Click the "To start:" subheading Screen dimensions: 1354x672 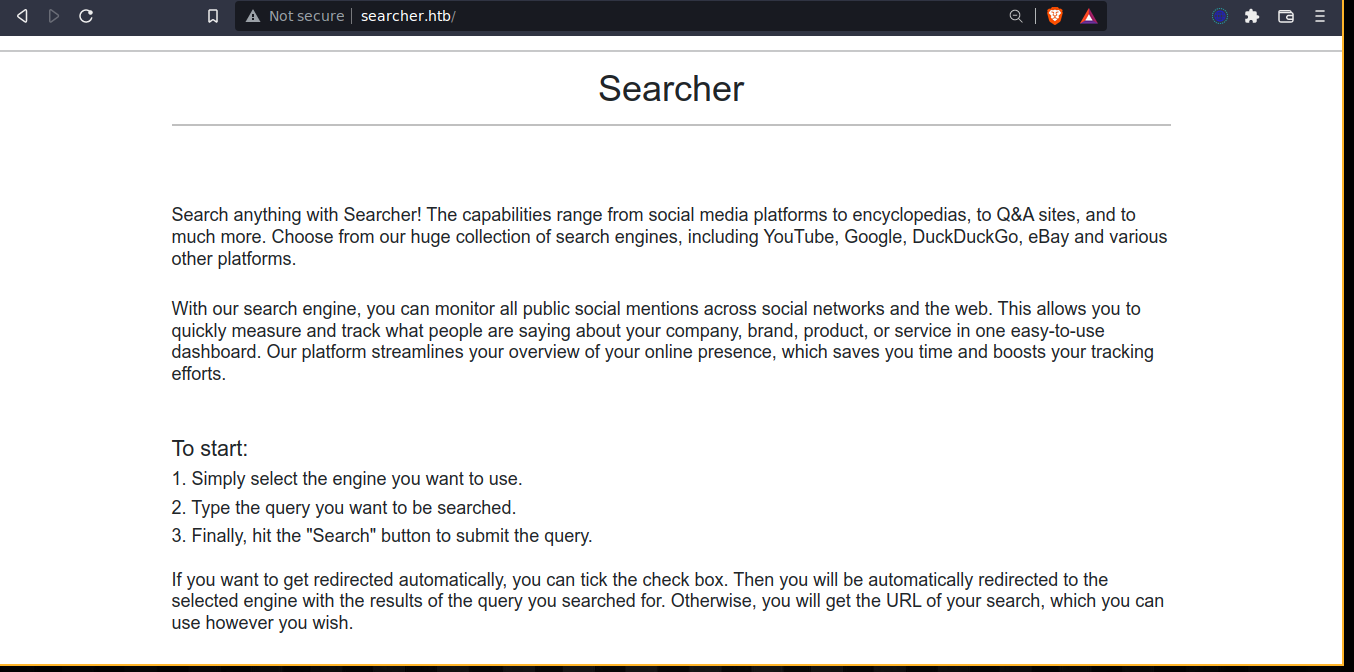click(x=210, y=449)
